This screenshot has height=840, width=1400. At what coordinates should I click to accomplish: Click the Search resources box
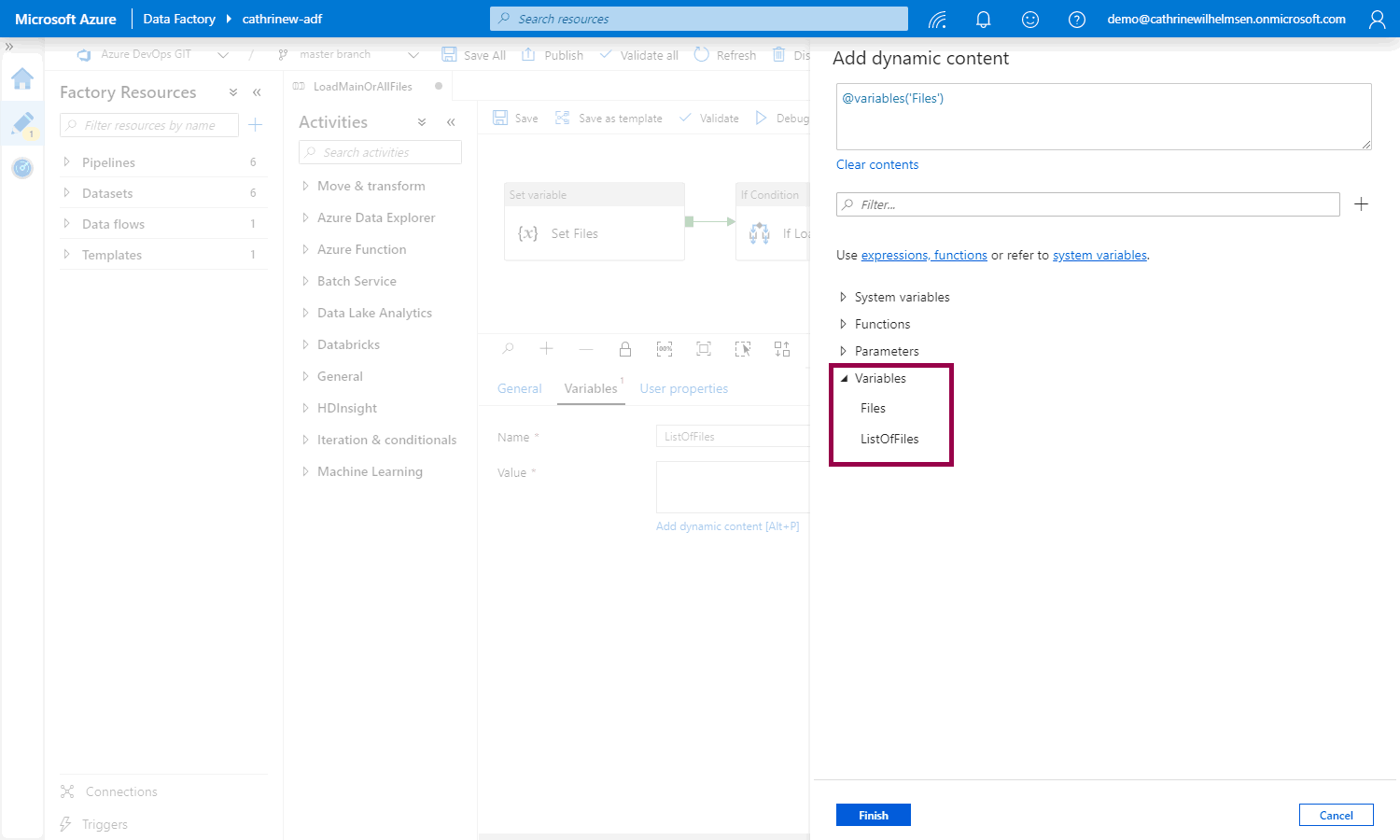tap(698, 19)
